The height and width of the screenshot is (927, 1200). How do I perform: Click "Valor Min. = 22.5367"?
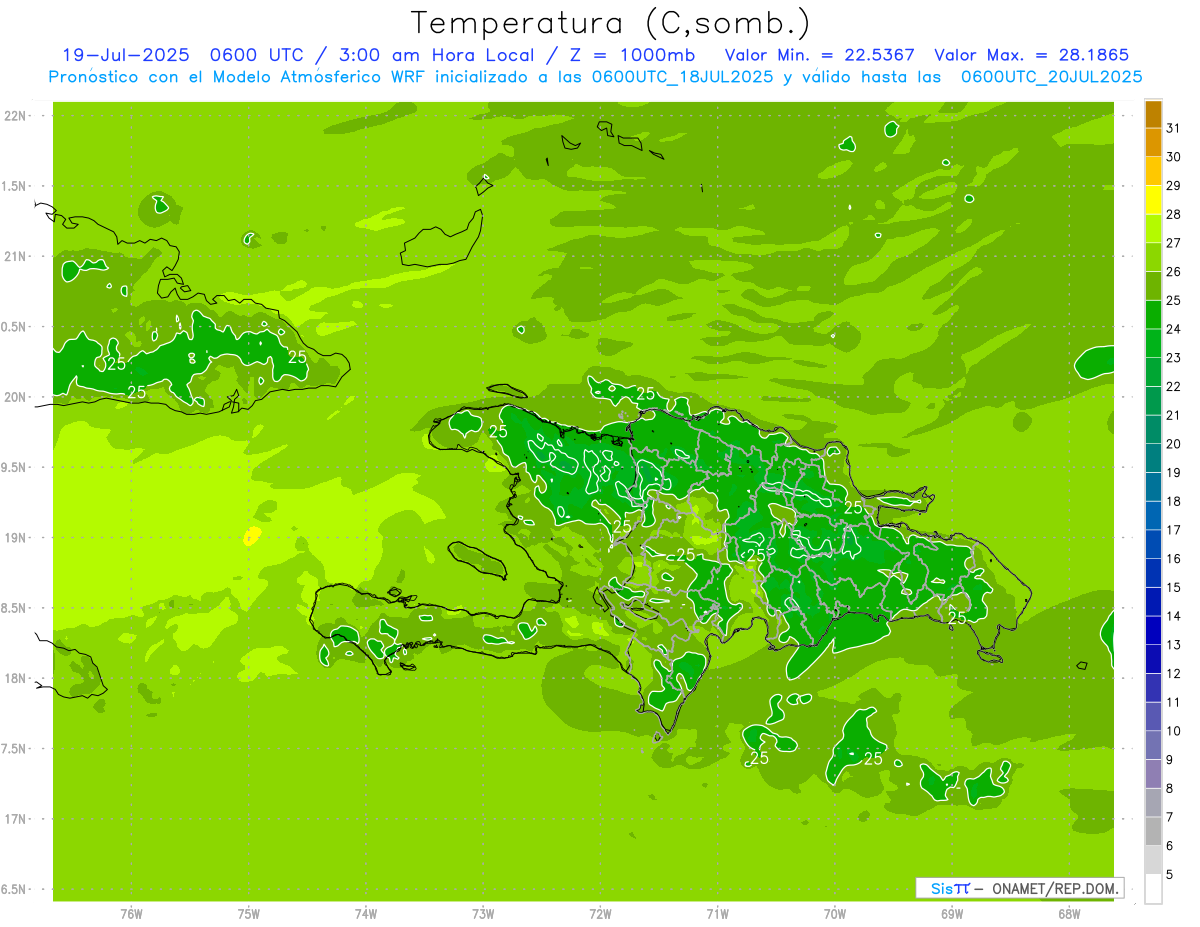coord(821,55)
